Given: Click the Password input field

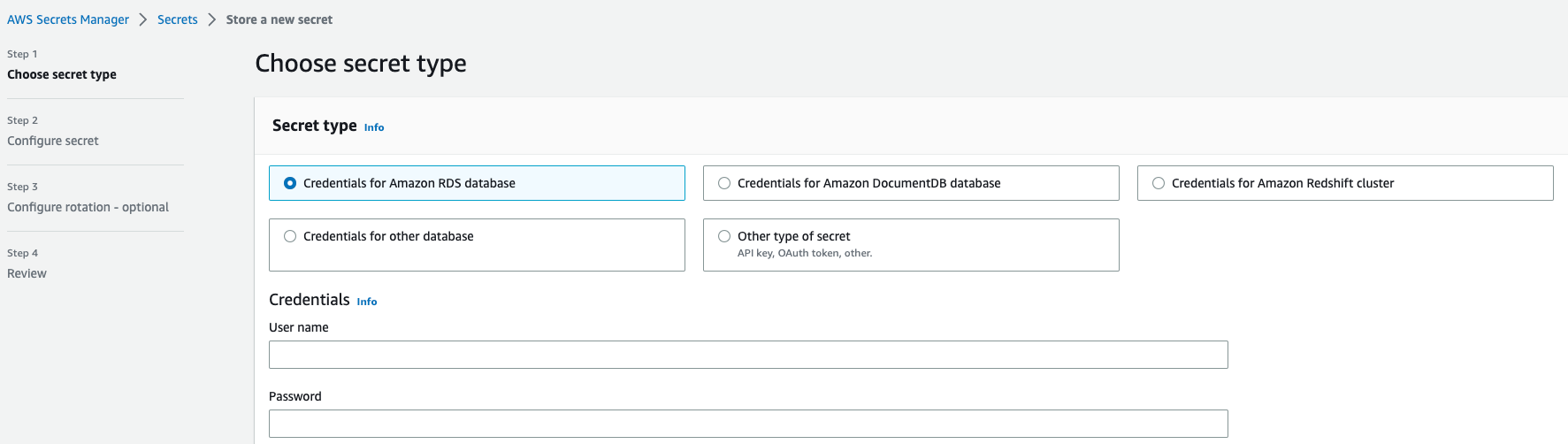Looking at the screenshot, I should (748, 424).
